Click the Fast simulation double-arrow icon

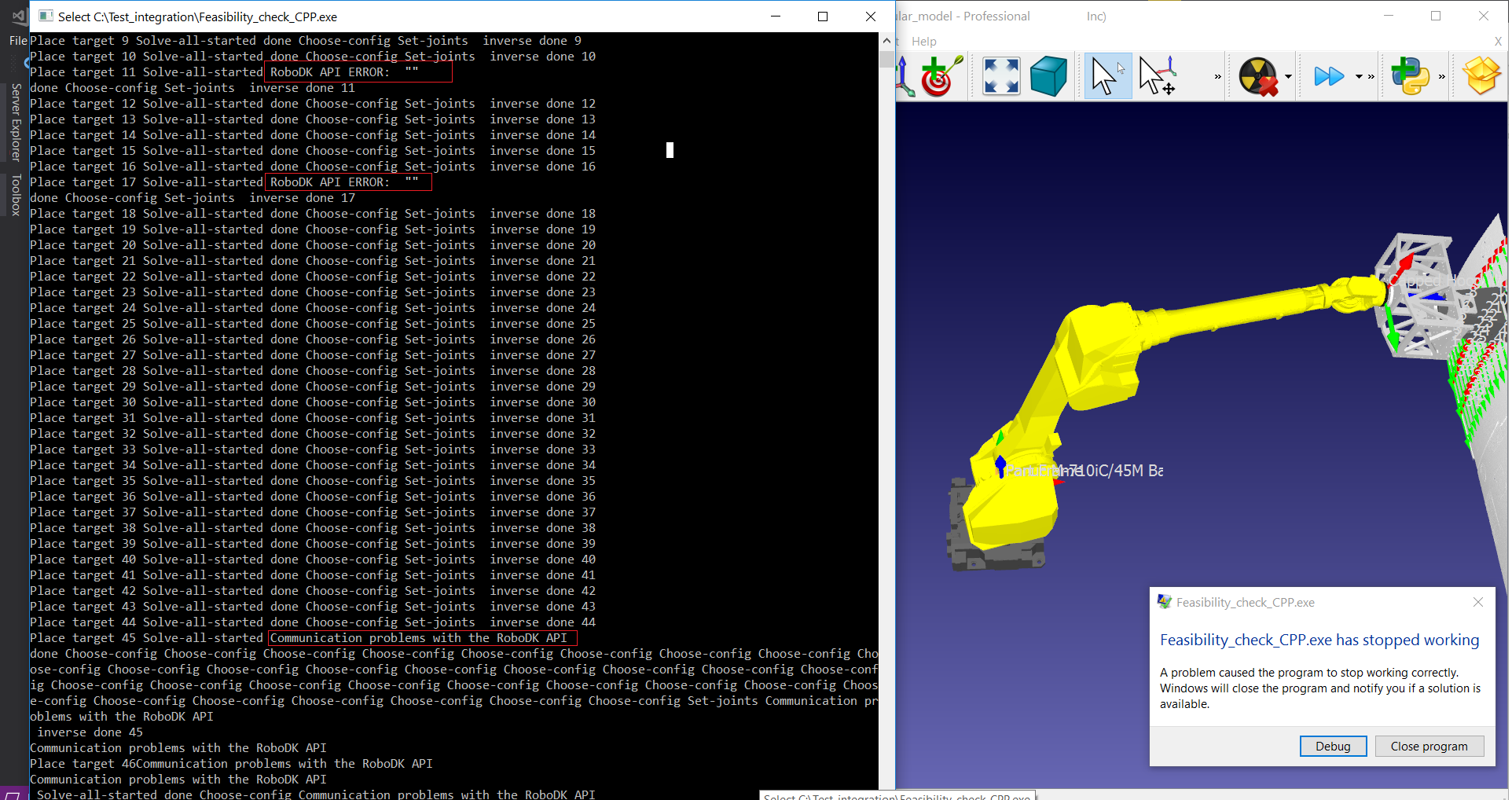coord(1329,77)
